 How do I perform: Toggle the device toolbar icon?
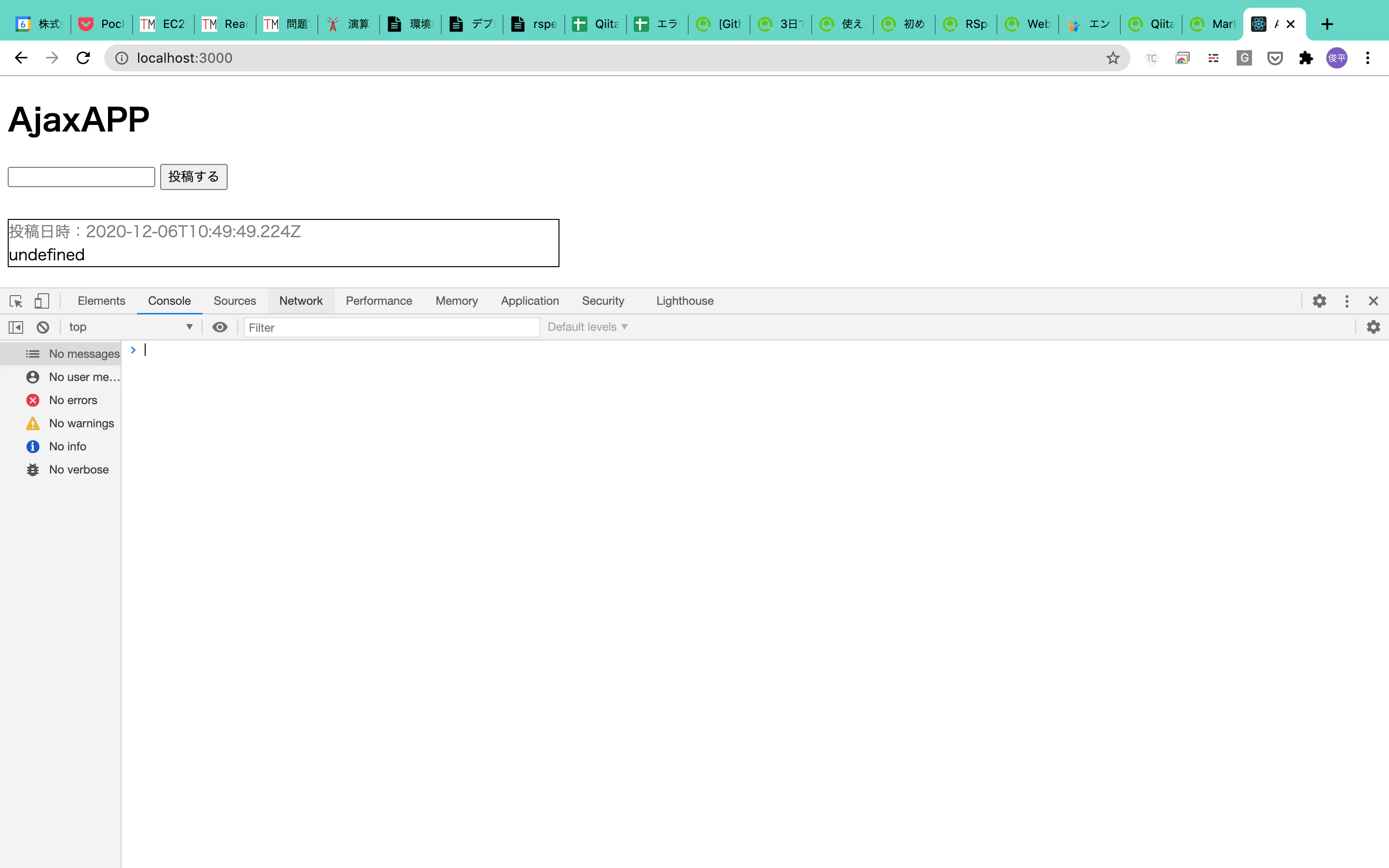(41, 301)
